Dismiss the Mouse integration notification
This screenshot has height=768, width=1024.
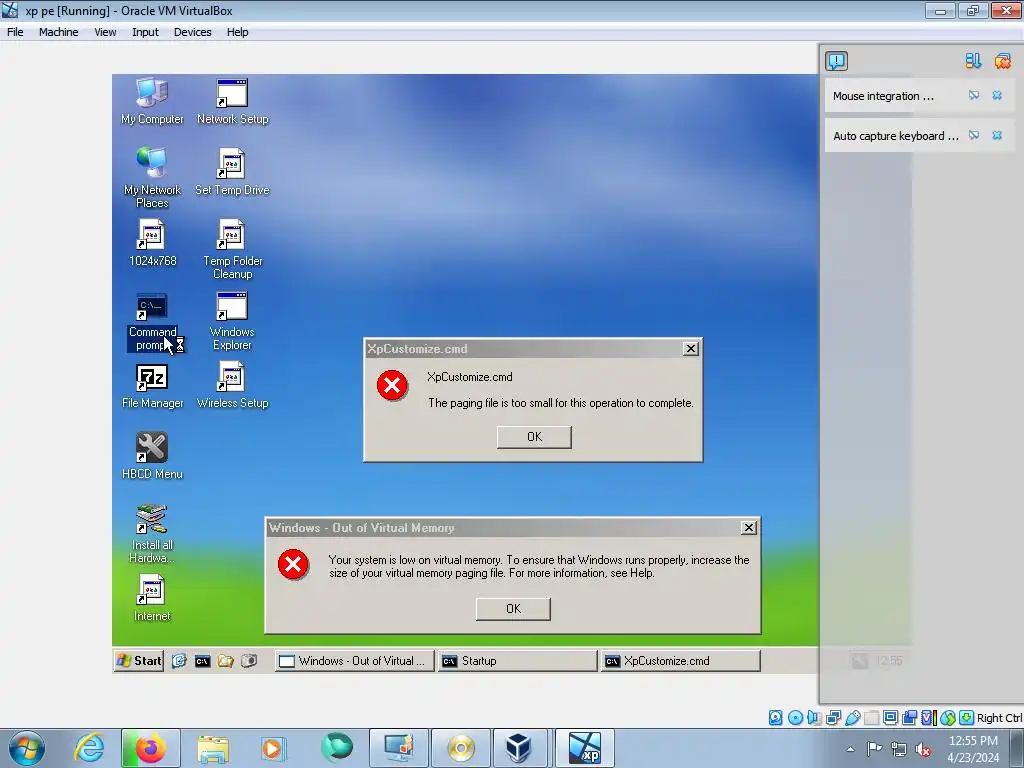[997, 95]
